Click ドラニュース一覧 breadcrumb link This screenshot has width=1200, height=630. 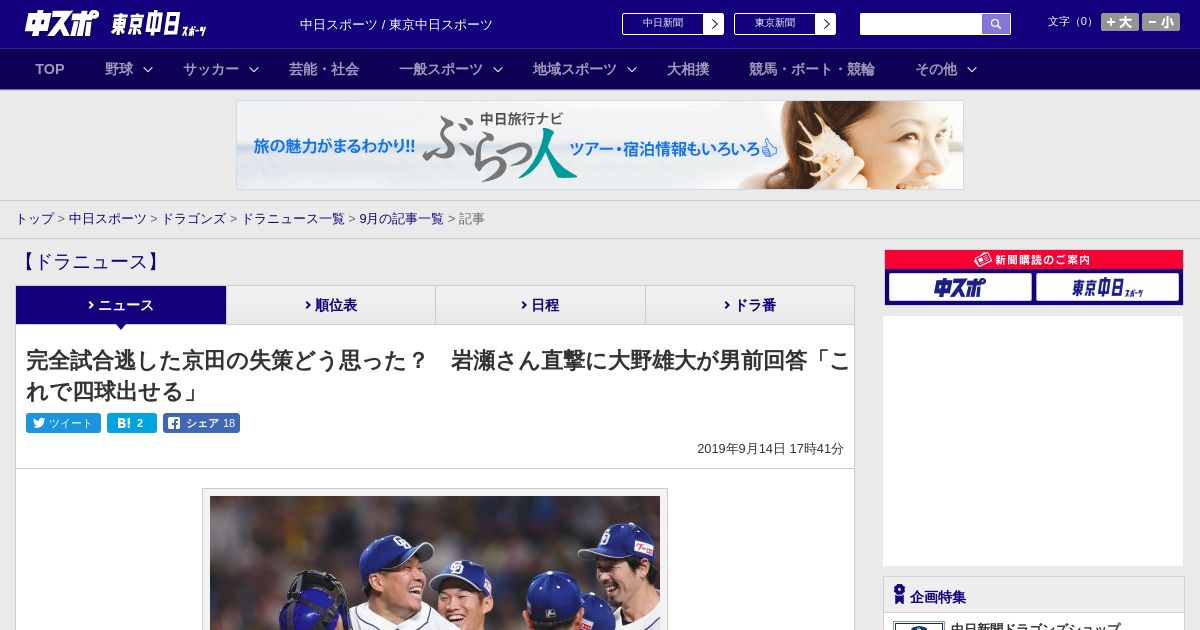(293, 219)
